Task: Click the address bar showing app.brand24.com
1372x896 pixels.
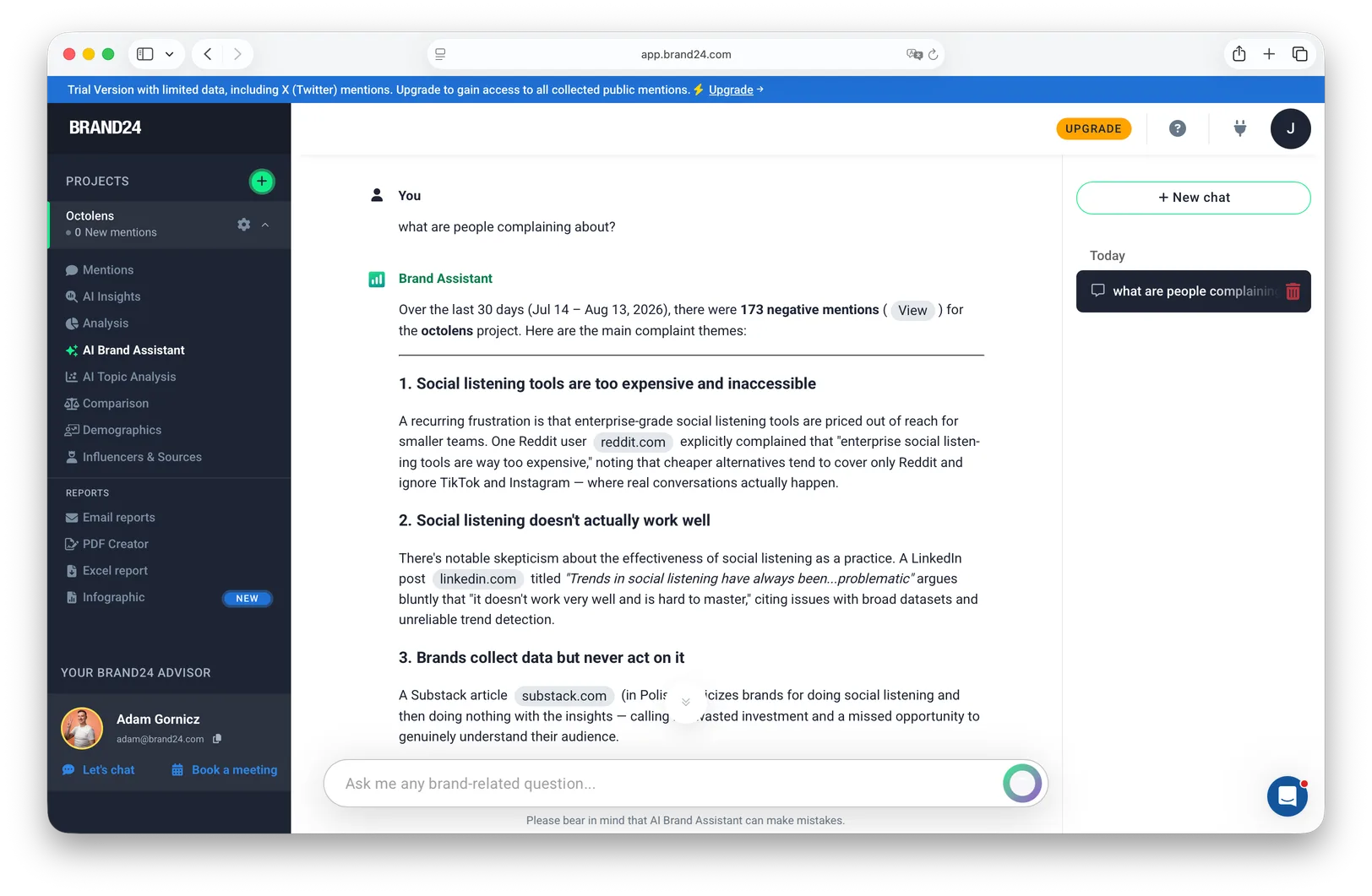Action: pos(686,54)
